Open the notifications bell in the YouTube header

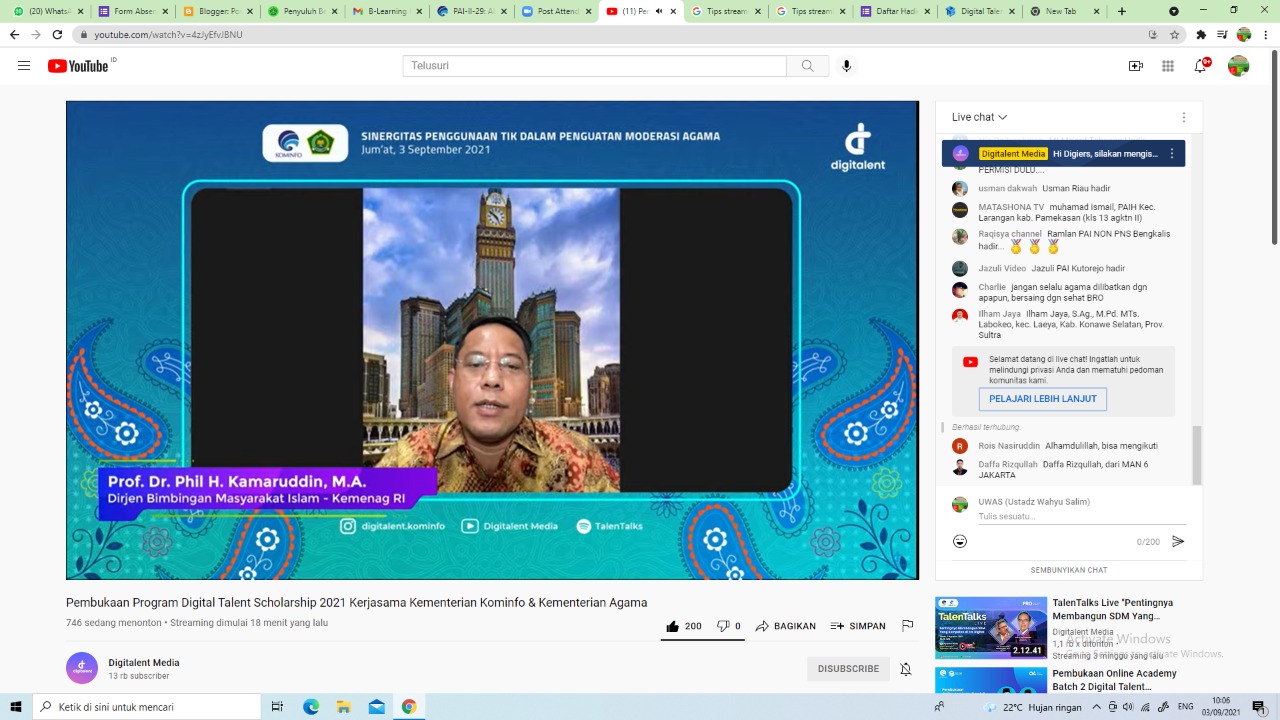1200,66
